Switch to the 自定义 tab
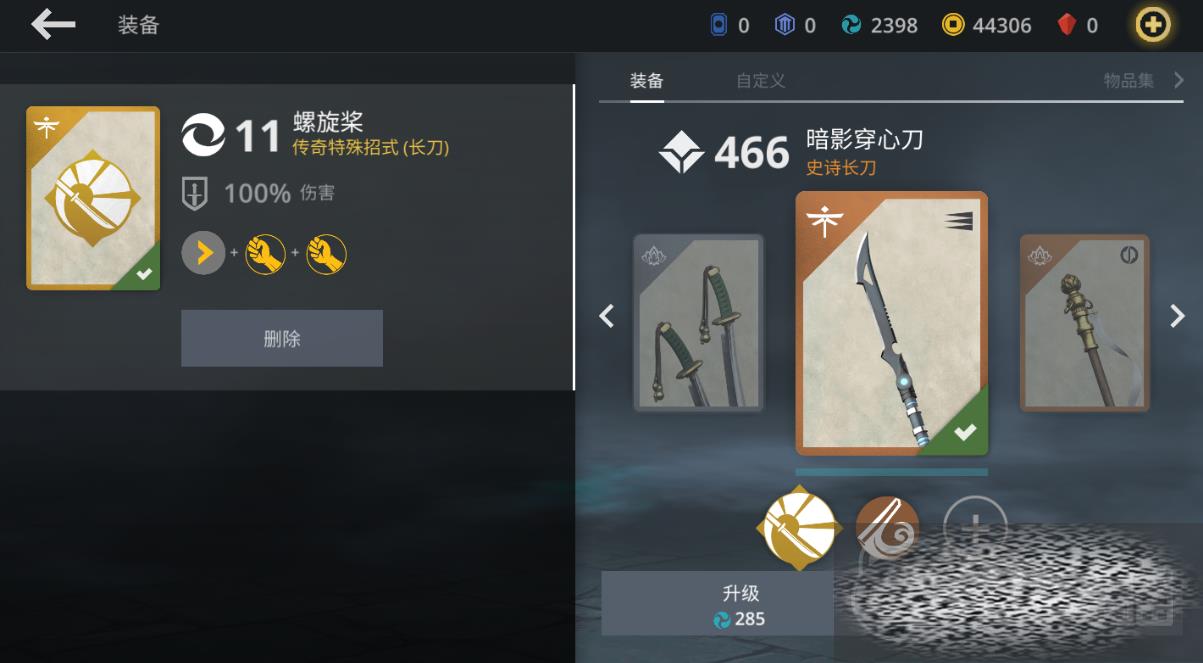 pyautogui.click(x=761, y=81)
